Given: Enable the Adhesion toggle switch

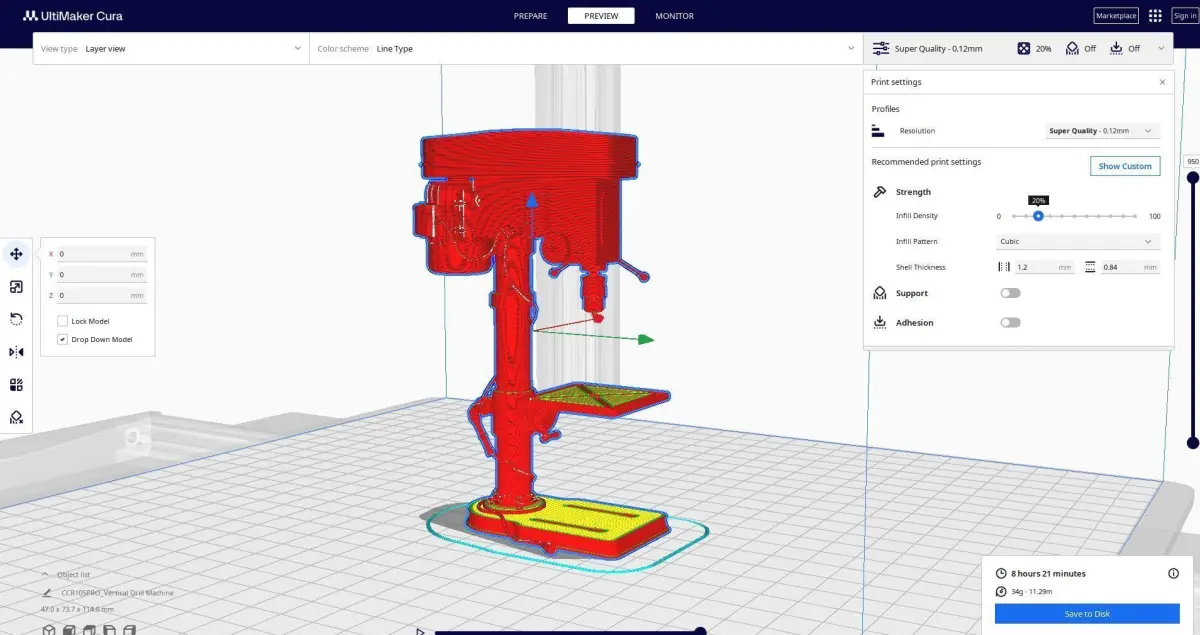Looking at the screenshot, I should tap(1010, 322).
